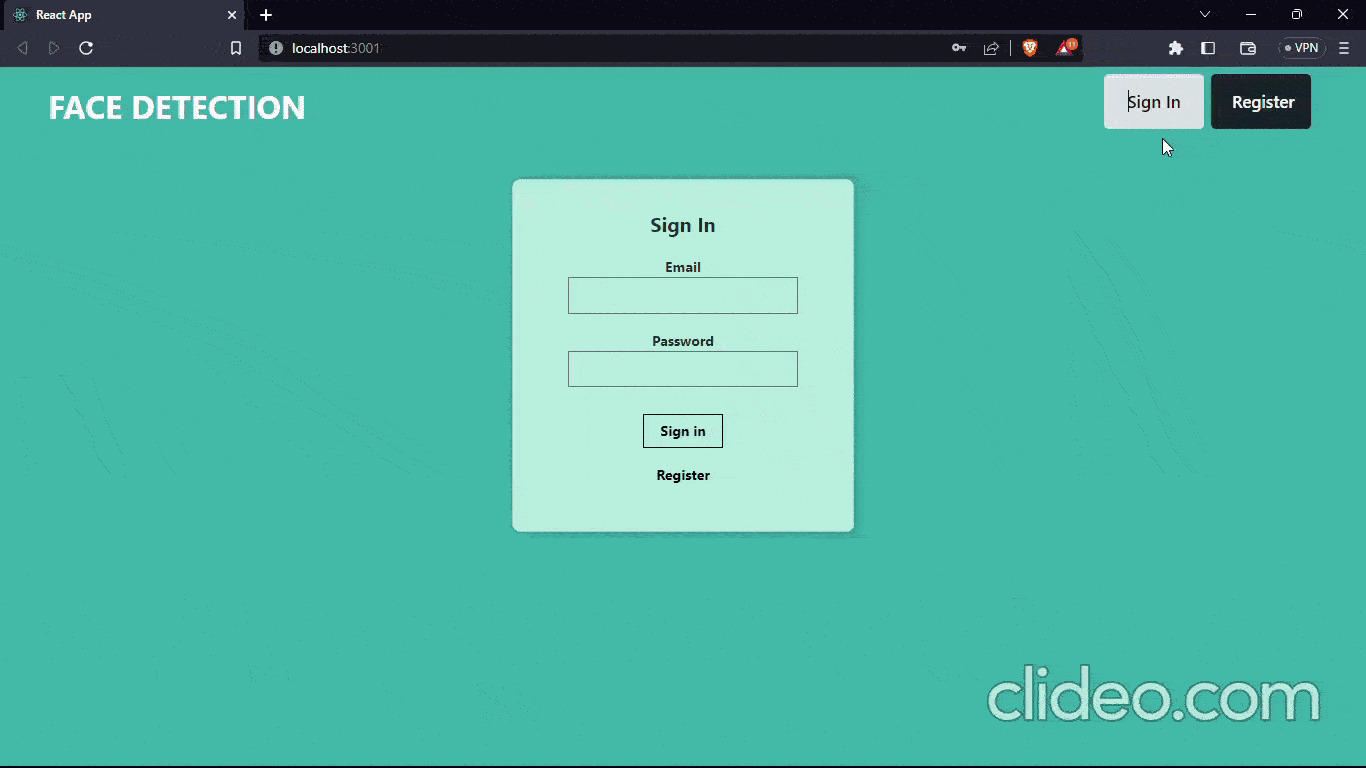This screenshot has width=1366, height=768.
Task: Open the Brave Shields lion icon
Action: [1030, 48]
